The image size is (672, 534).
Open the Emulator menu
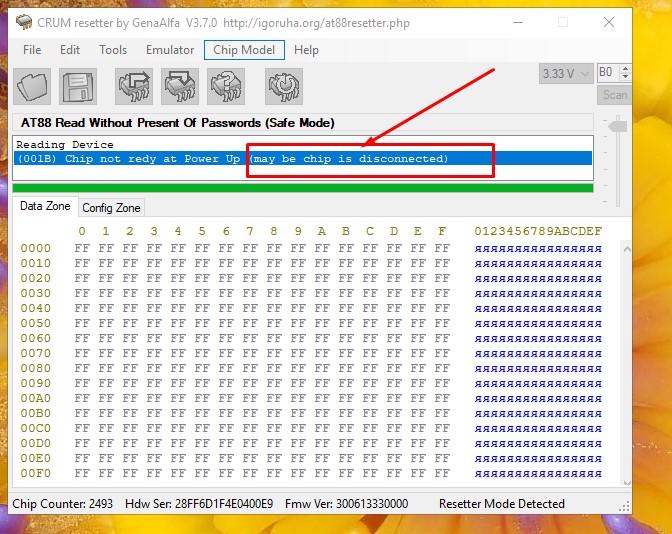pyautogui.click(x=170, y=50)
